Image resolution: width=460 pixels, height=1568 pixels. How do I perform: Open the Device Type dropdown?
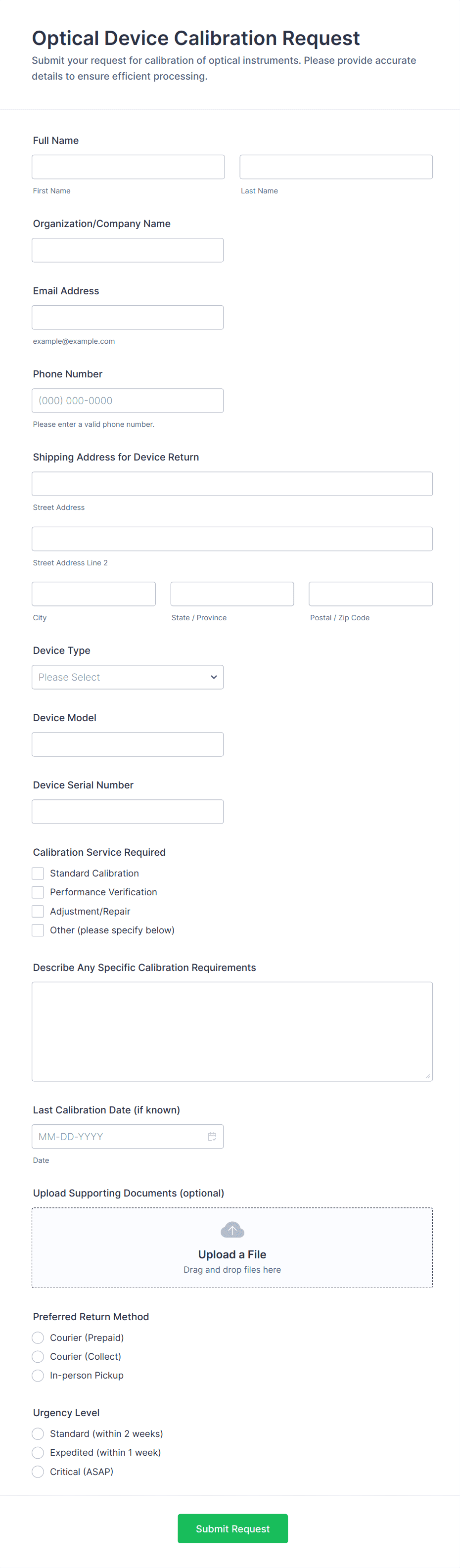[128, 677]
